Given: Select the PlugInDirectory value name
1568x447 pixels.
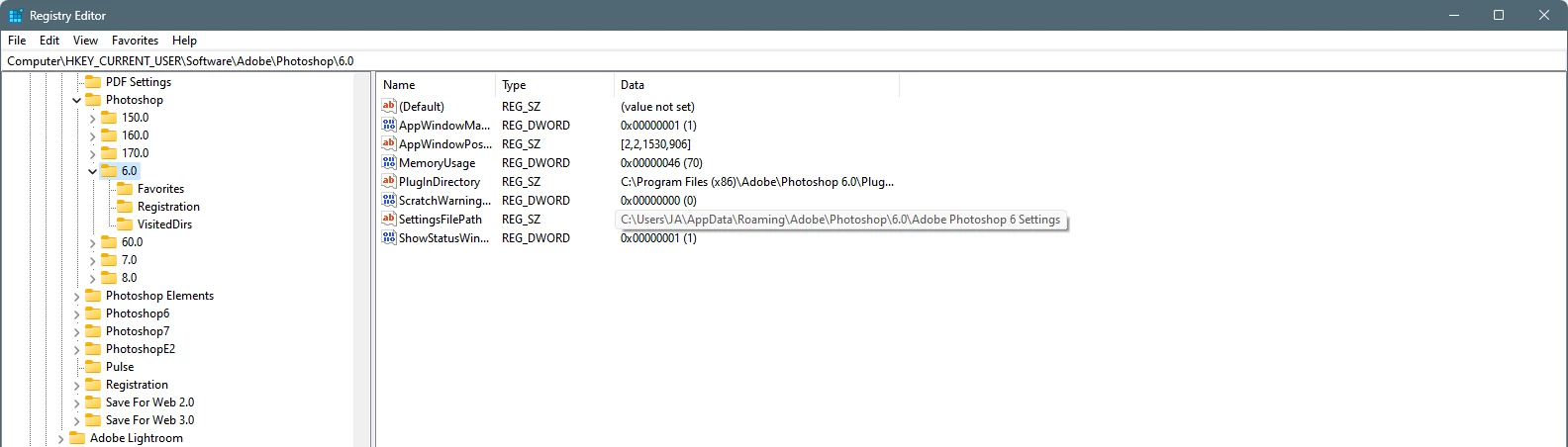Looking at the screenshot, I should click(440, 182).
